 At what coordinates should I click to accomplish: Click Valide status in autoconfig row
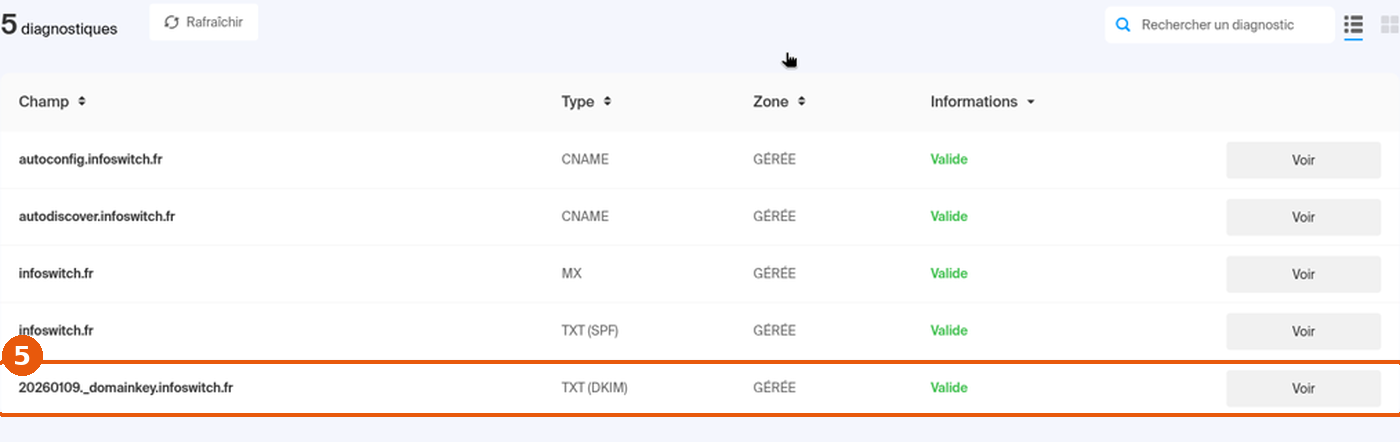(x=949, y=159)
